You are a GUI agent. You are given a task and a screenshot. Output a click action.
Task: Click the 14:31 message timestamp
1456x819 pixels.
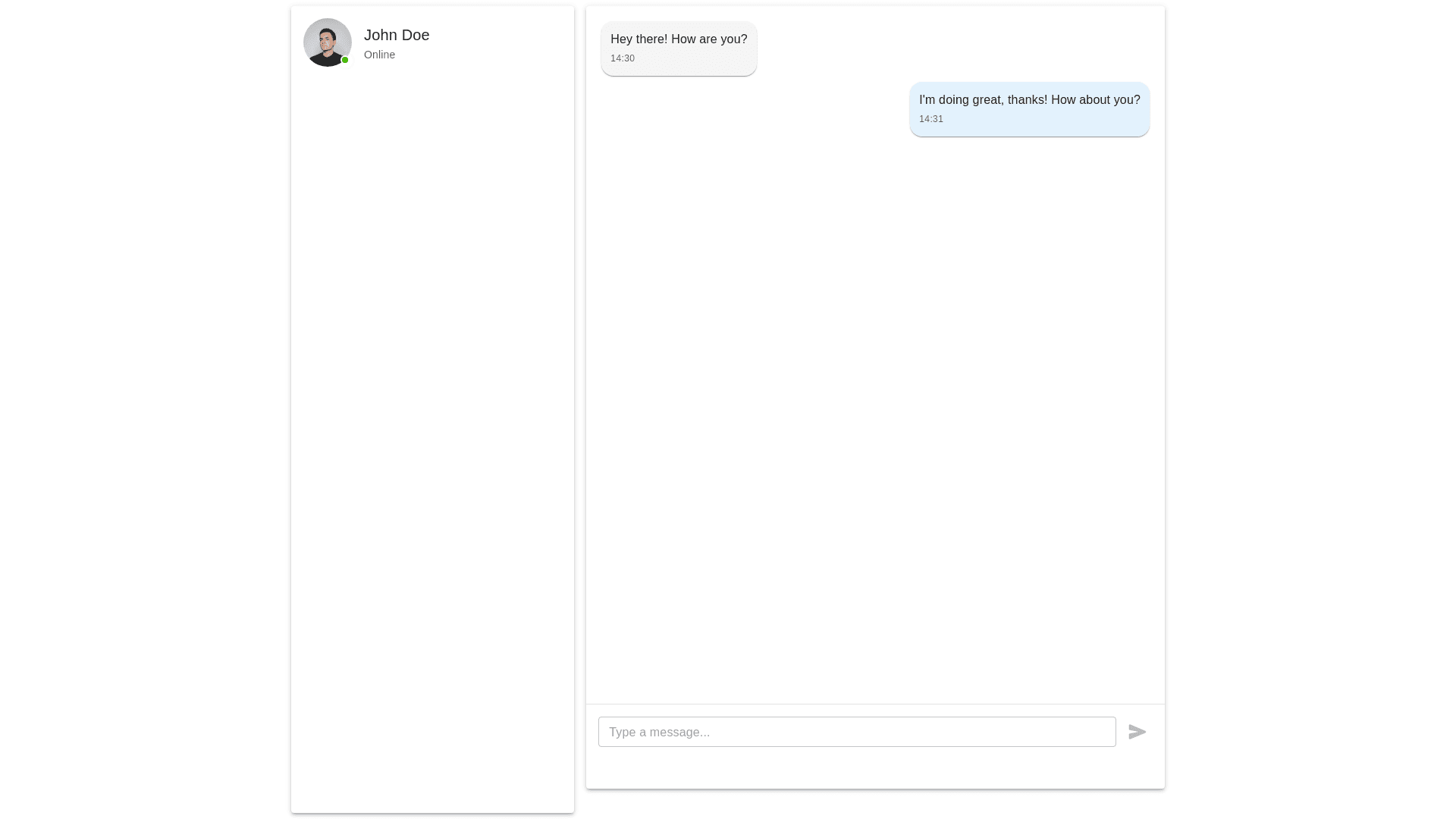coord(931,119)
